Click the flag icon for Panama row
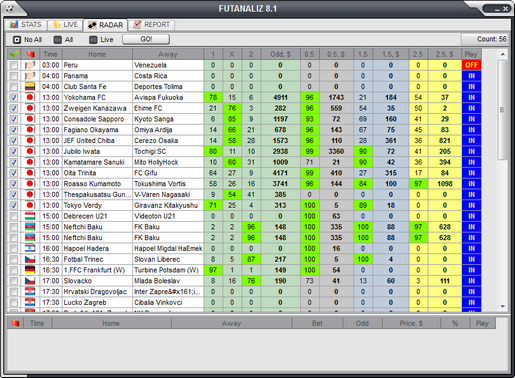 coord(30,76)
